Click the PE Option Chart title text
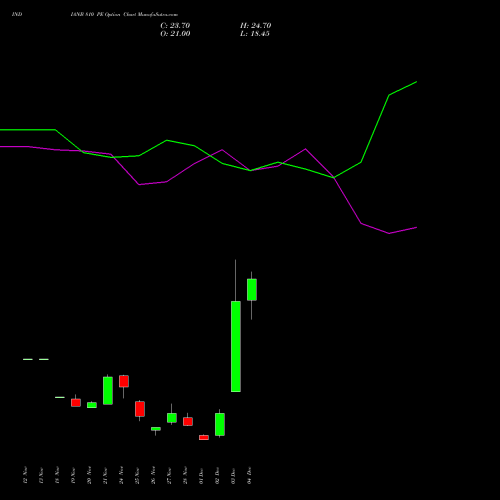Viewport: 500px width, 500px height. (124, 15)
